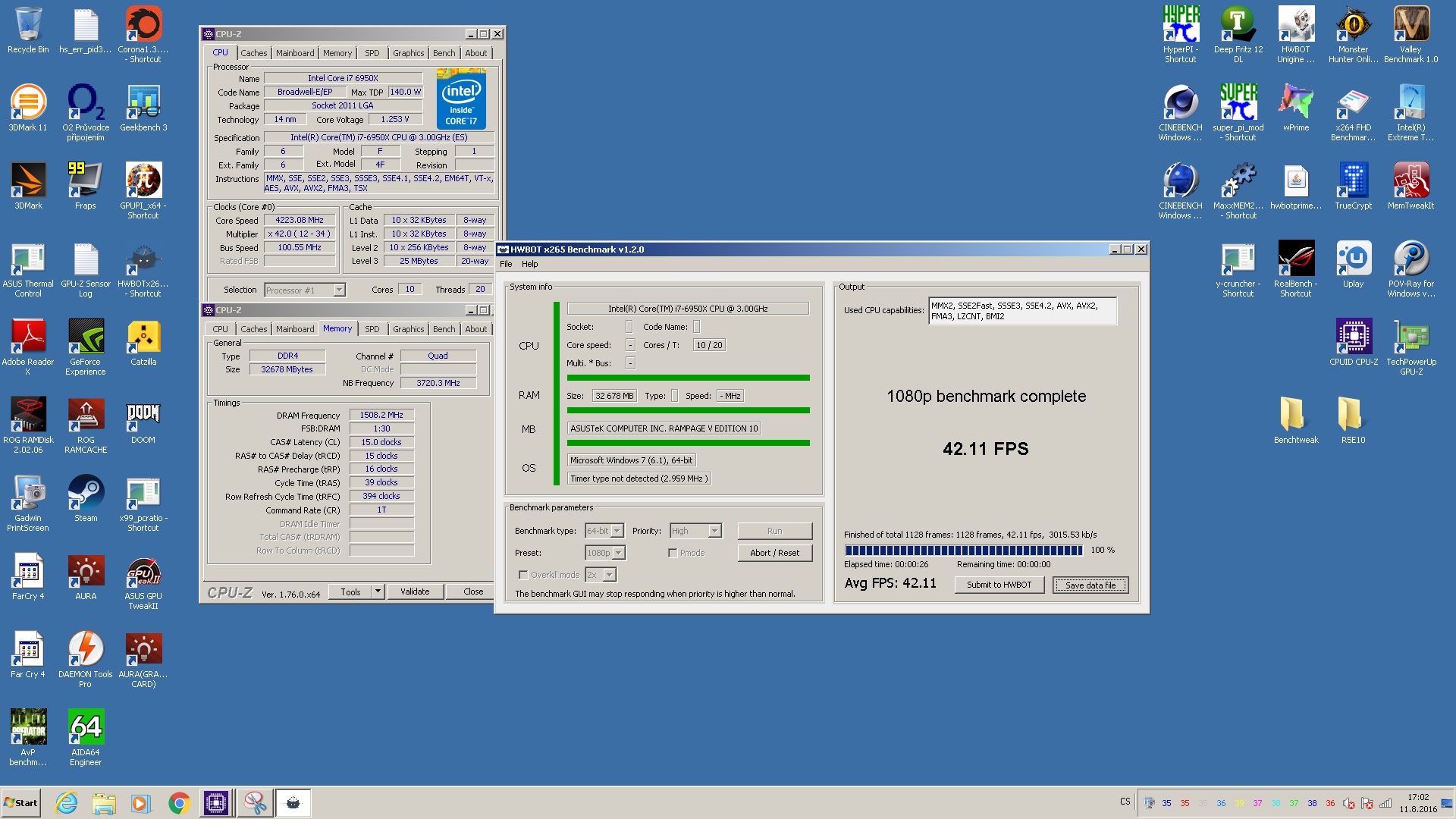Open Valley Benchmark 1.0 icon

[x=1410, y=34]
